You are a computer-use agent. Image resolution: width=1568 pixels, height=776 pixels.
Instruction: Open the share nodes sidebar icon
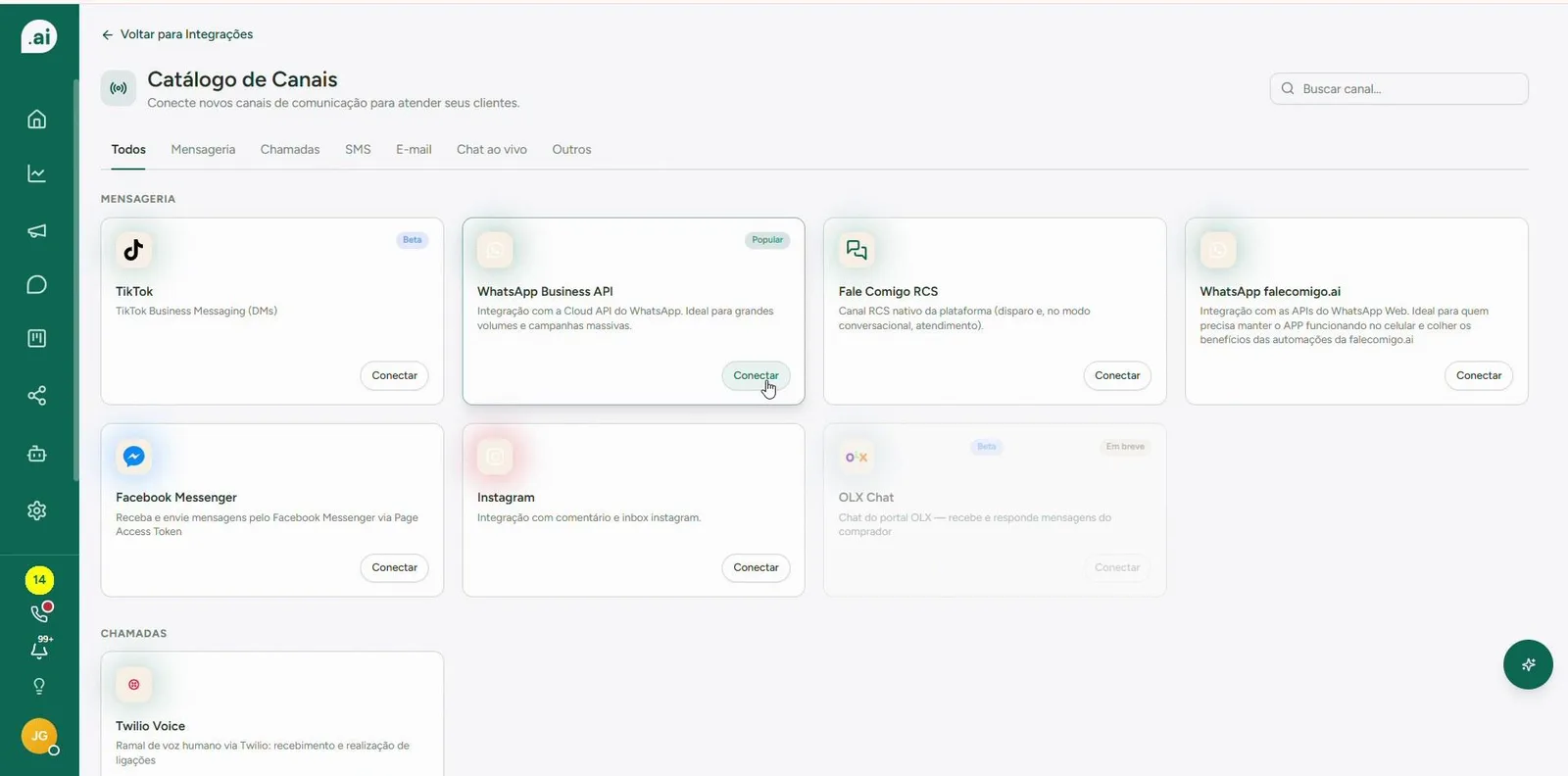[x=37, y=396]
